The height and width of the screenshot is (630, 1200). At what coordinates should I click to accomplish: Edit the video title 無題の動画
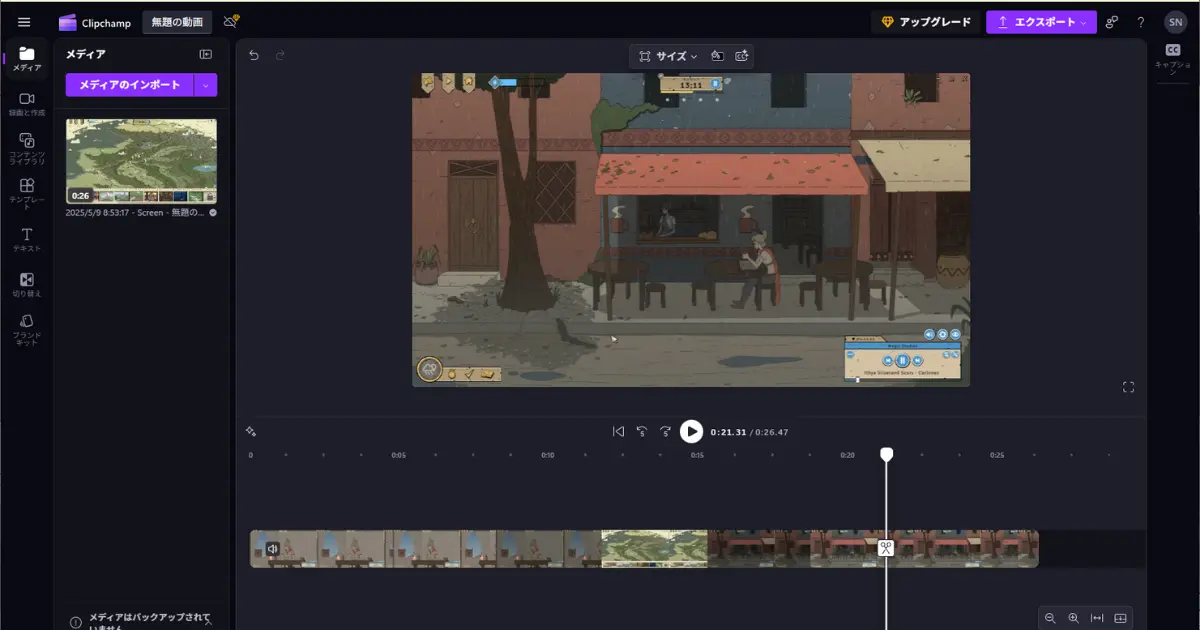point(177,22)
